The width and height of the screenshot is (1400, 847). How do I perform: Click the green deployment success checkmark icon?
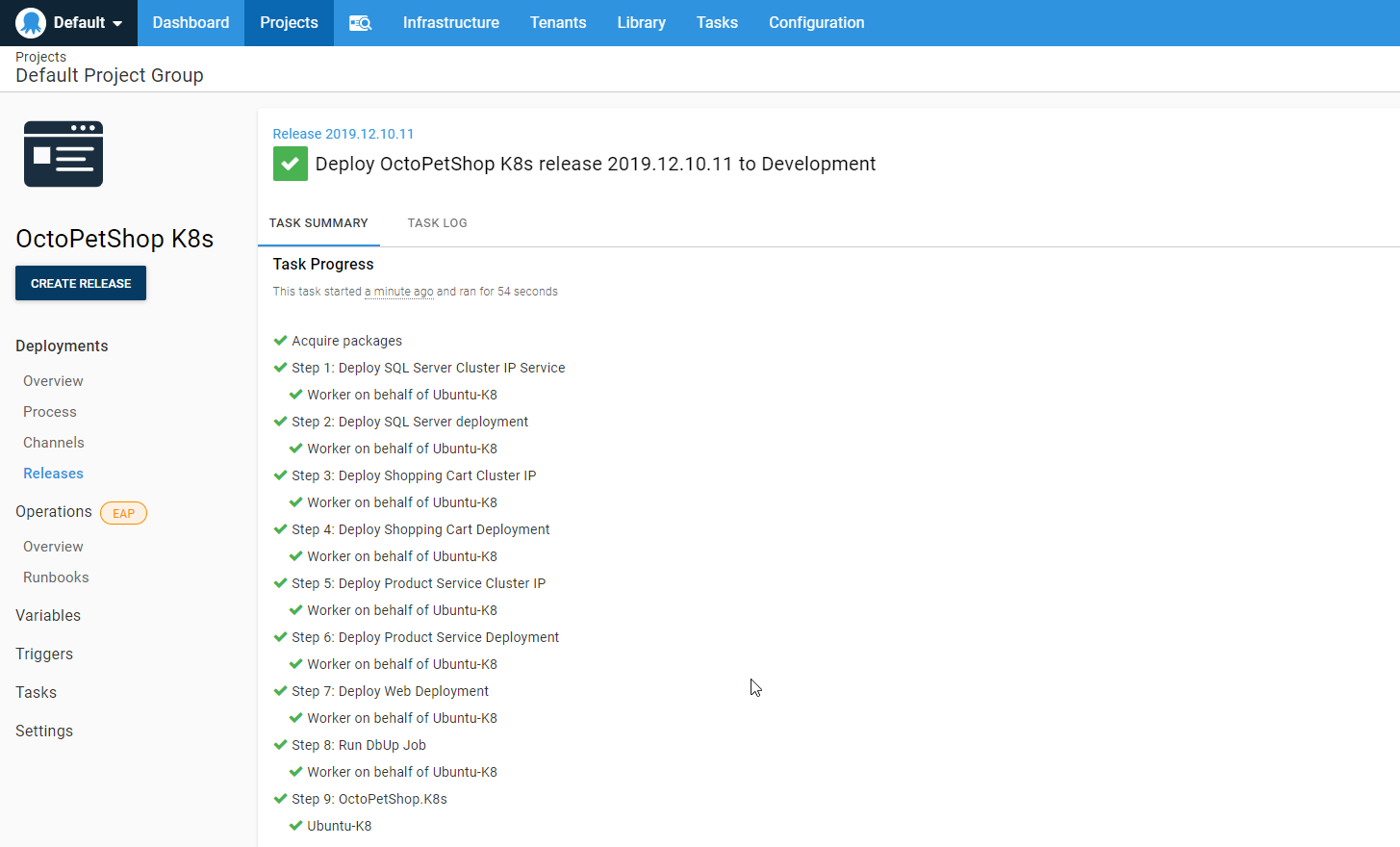(x=290, y=164)
